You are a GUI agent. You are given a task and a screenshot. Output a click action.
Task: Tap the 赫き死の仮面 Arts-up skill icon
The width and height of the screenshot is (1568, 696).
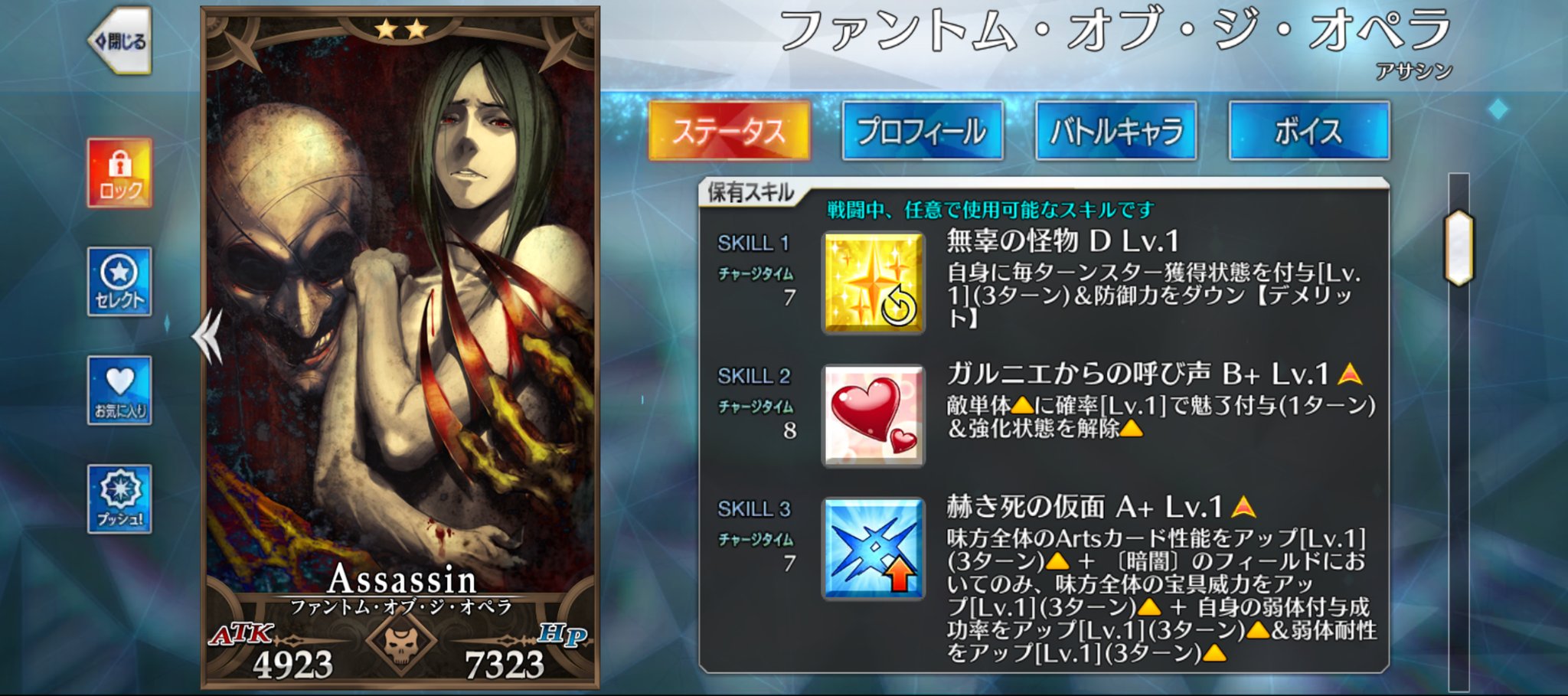click(x=873, y=548)
